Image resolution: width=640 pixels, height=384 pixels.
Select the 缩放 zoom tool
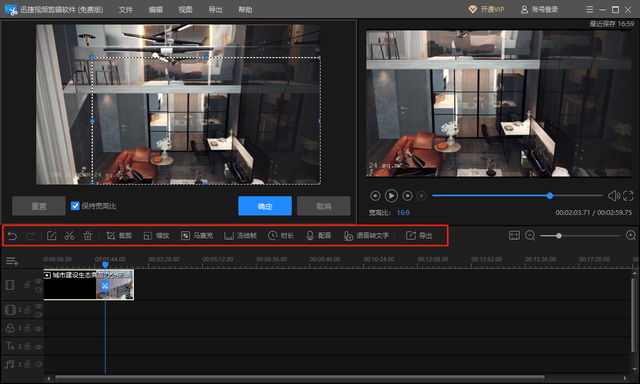pos(156,235)
